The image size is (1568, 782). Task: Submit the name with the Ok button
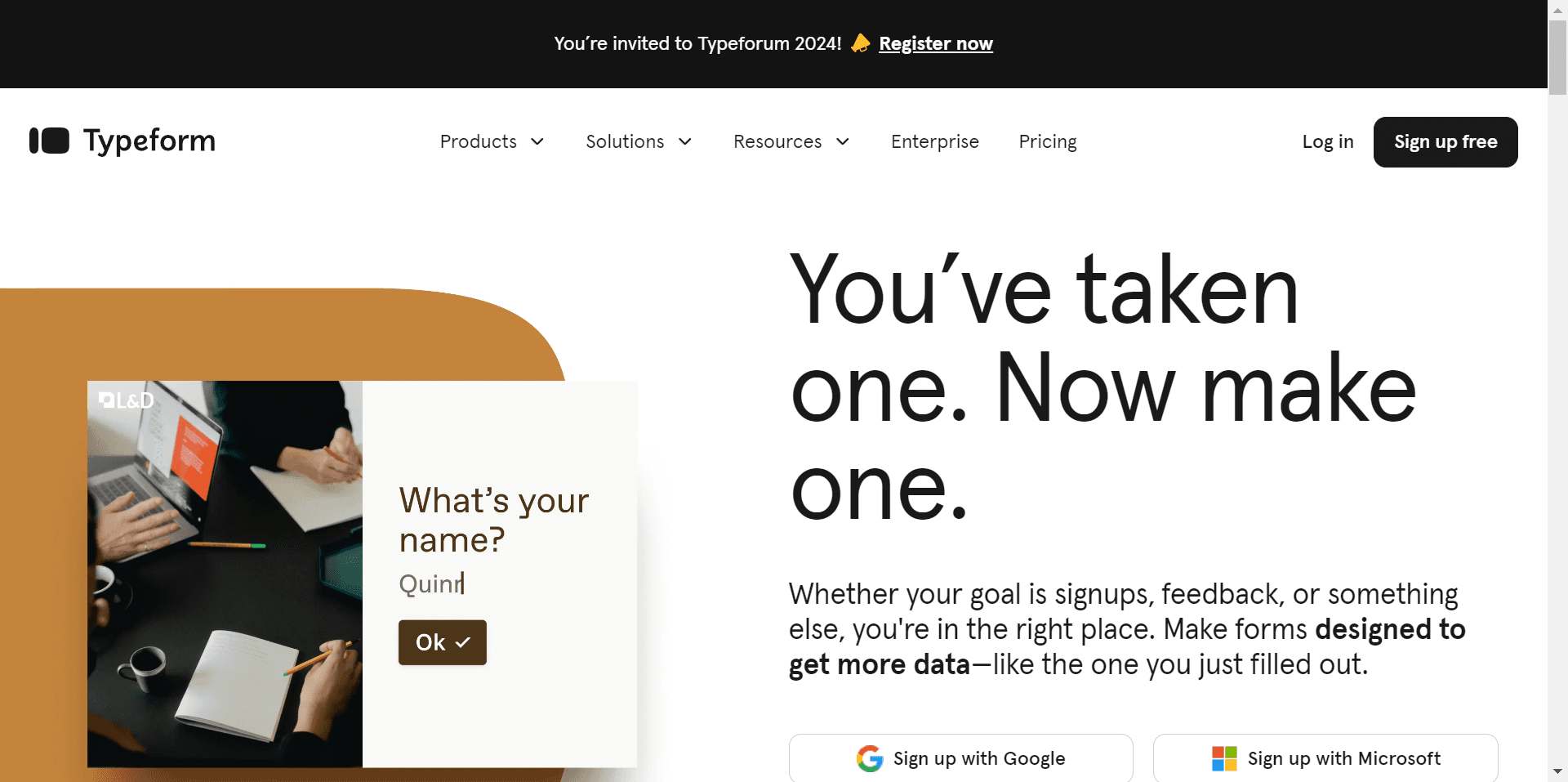click(x=442, y=642)
